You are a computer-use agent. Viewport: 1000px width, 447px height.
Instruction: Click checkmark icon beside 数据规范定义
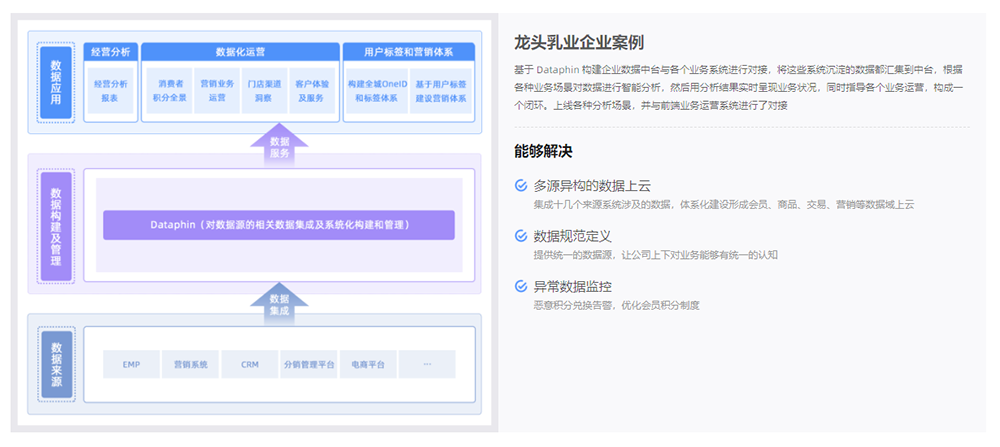(521, 236)
